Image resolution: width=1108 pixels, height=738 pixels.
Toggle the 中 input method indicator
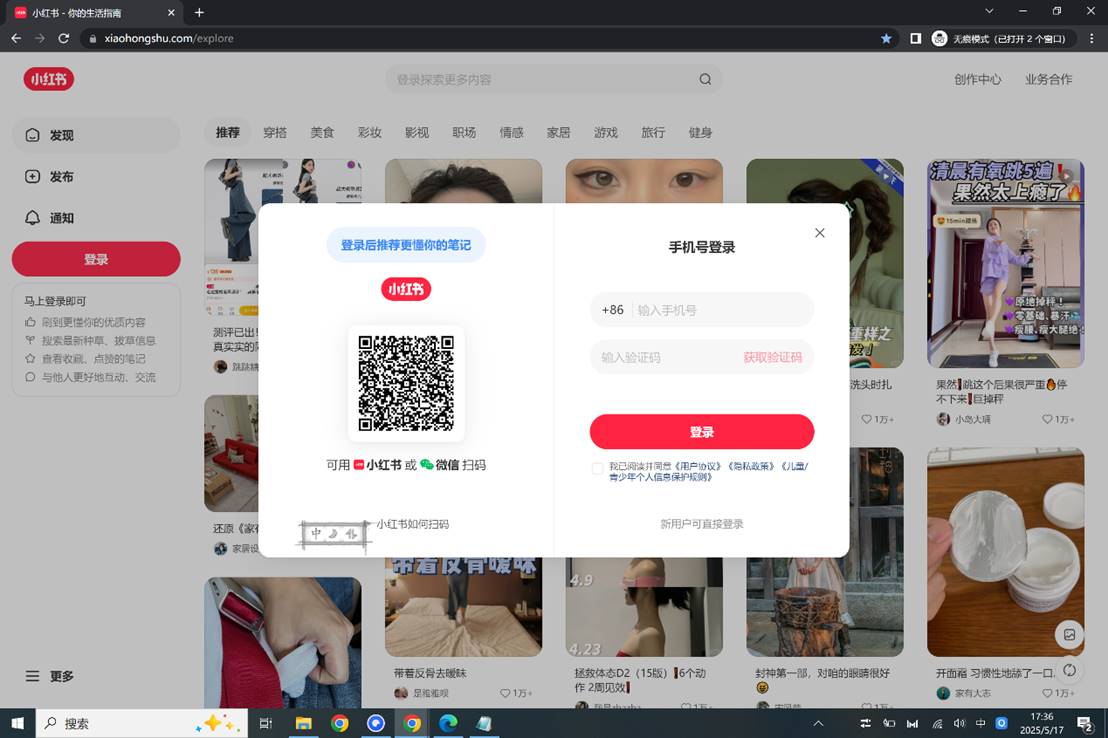click(980, 723)
